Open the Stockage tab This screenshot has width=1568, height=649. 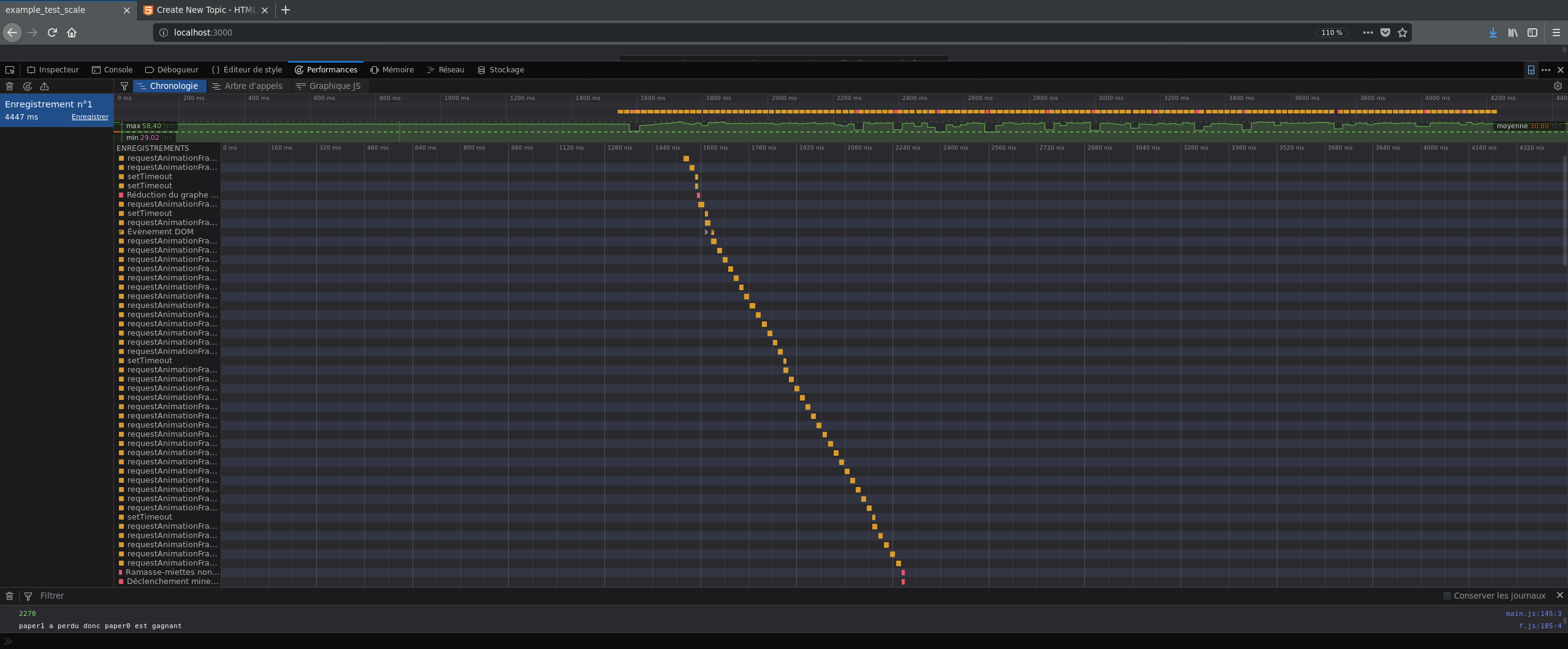point(501,70)
